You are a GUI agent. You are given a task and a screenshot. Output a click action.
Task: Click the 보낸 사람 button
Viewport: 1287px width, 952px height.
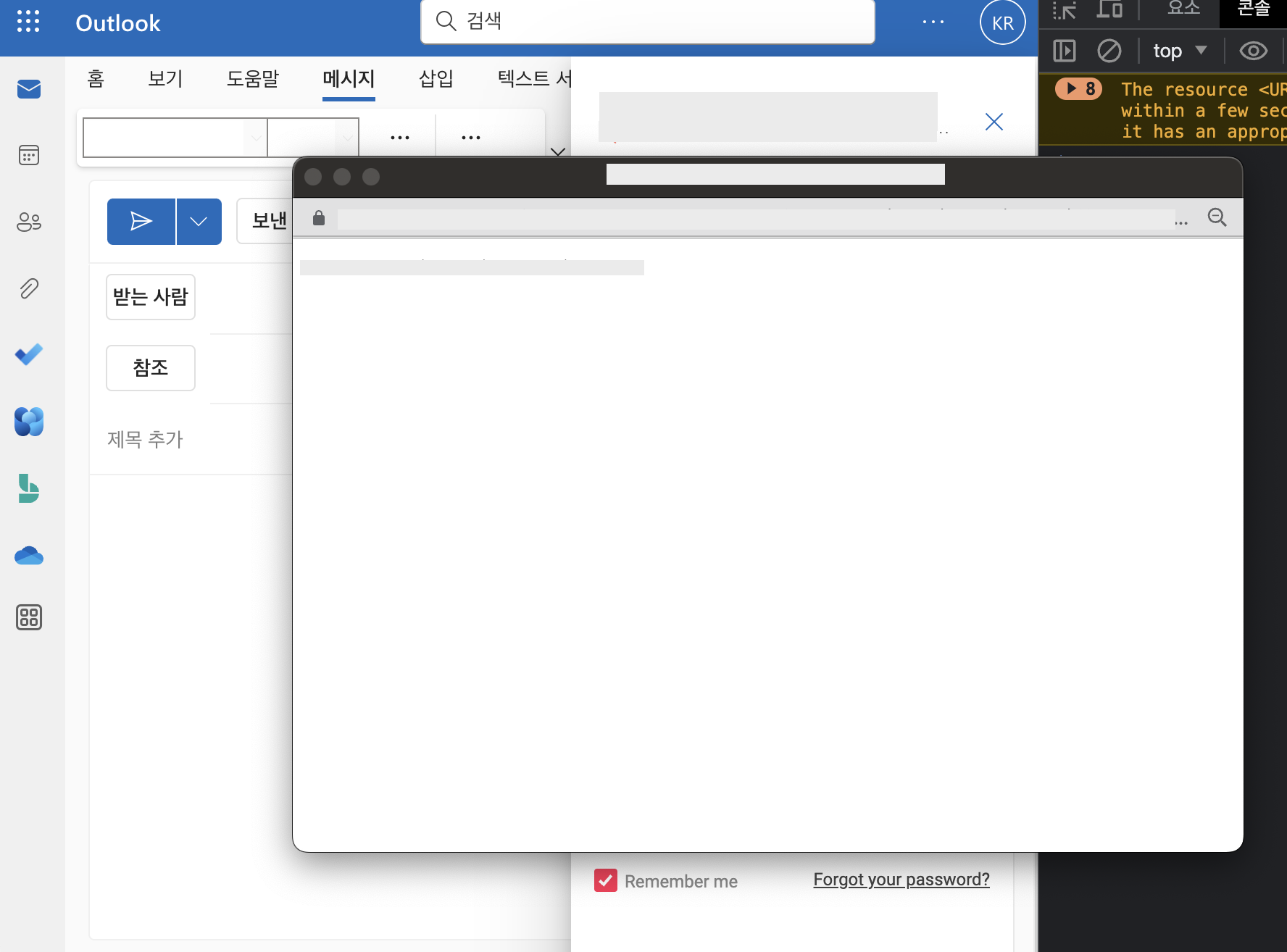[265, 221]
